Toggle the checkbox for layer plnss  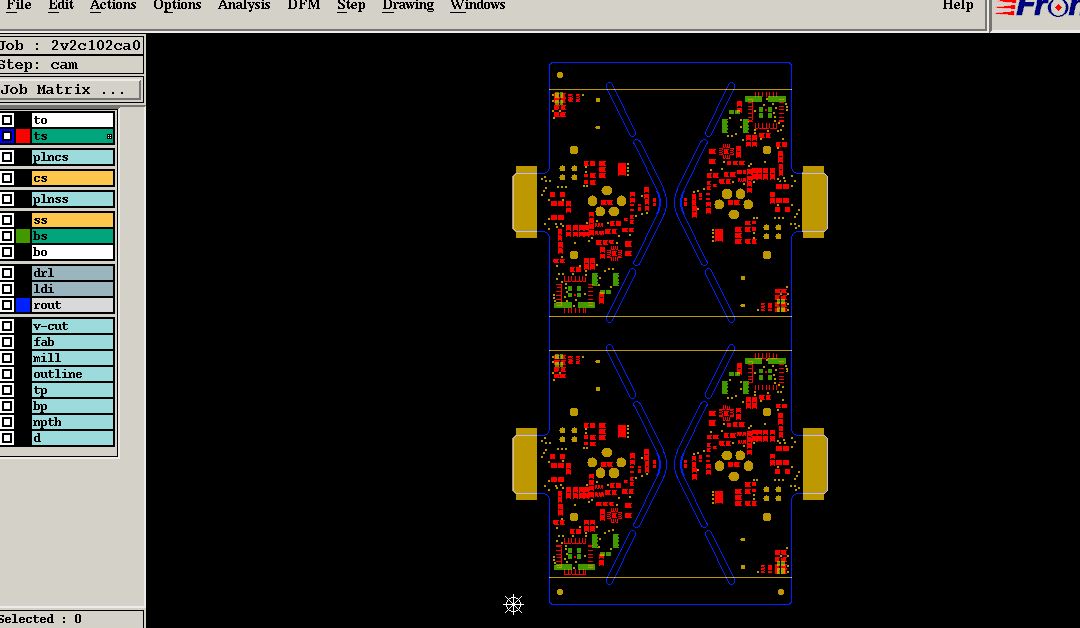(x=8, y=199)
